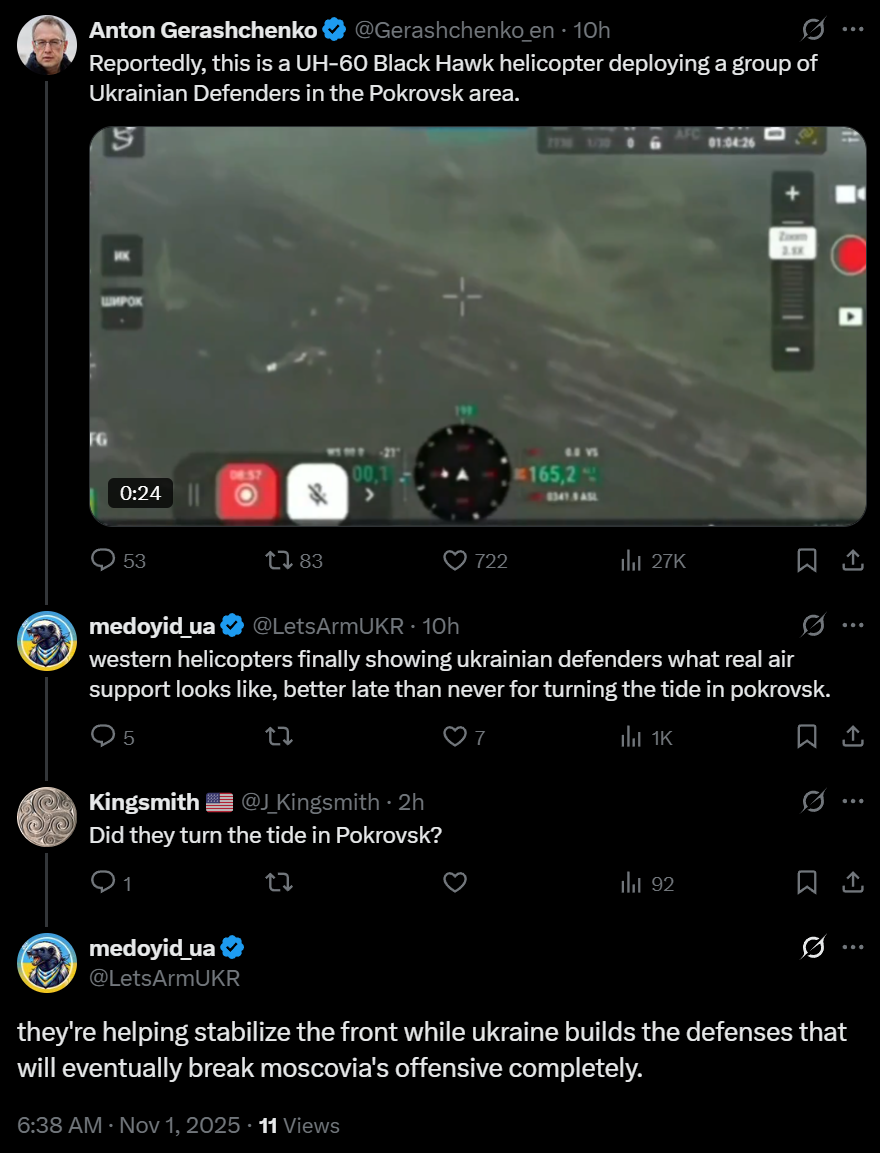
Task: Like the post with 722 likes
Action: (x=475, y=561)
